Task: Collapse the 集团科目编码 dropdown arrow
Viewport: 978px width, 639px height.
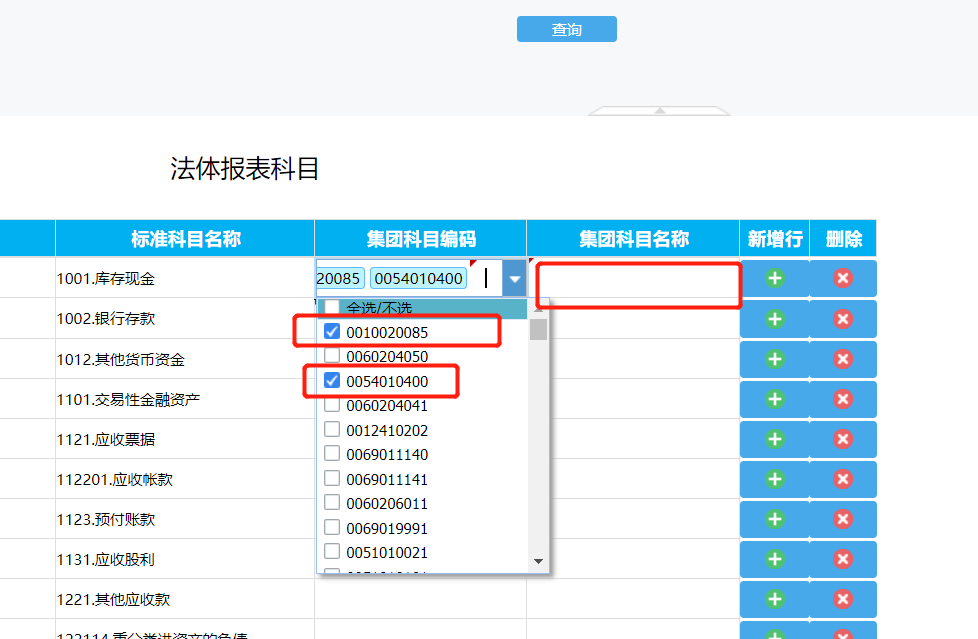Action: coord(515,279)
